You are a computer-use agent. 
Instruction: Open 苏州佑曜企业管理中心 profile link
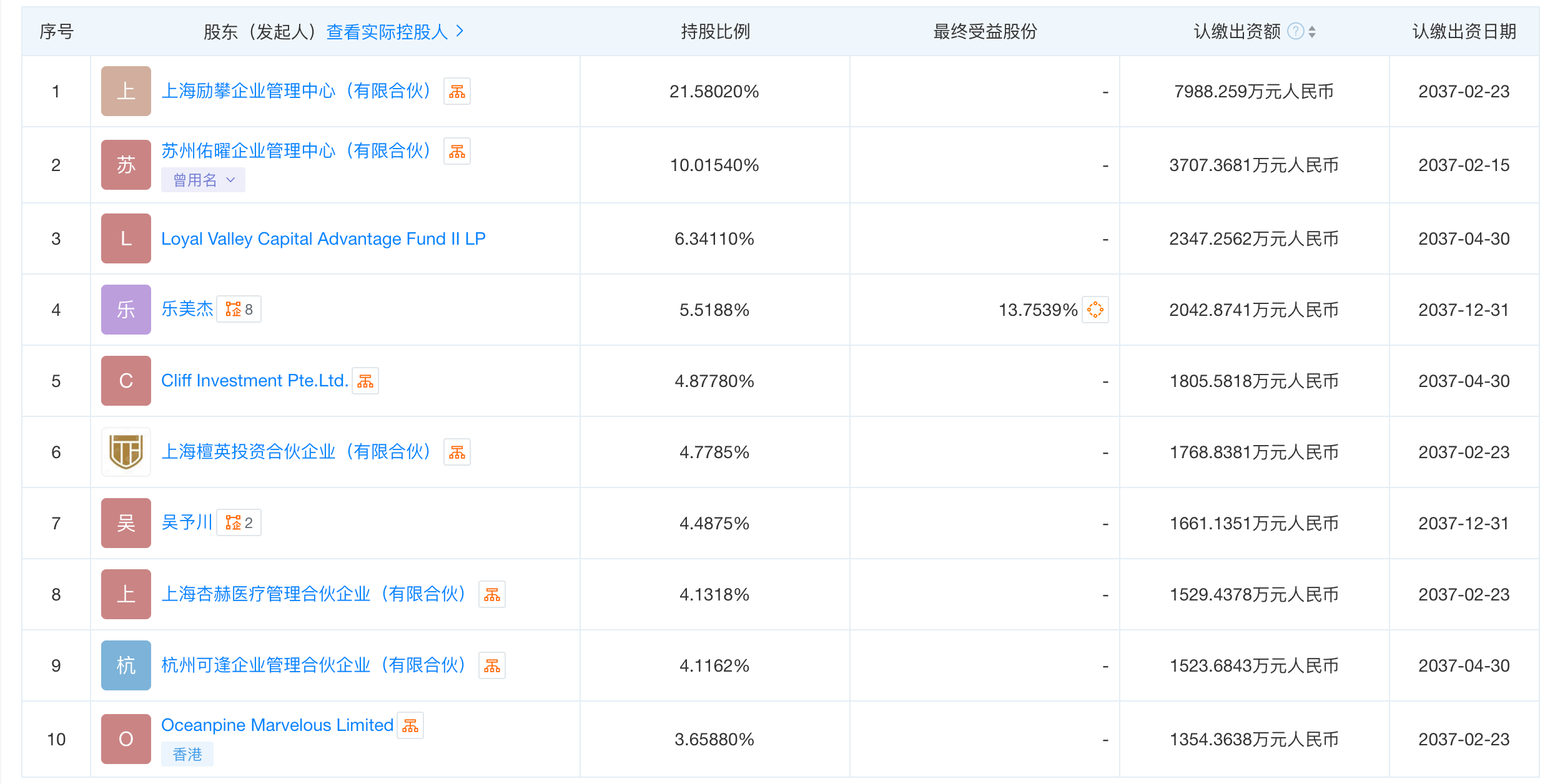(295, 150)
